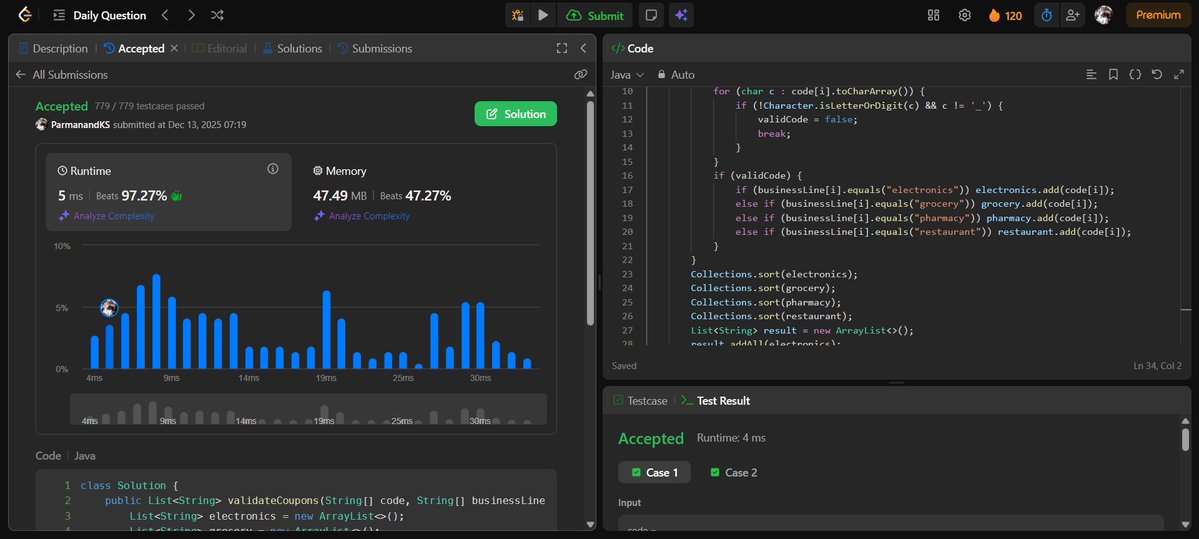The image size is (1199, 539).
Task: Run the code with play button
Action: click(x=543, y=15)
